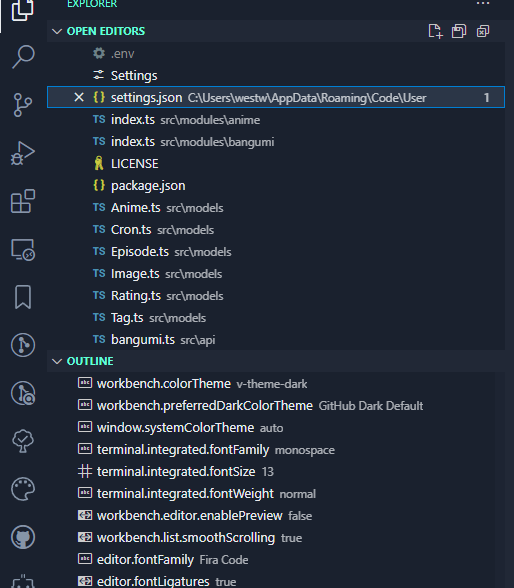The image size is (514, 588).
Task: Open Run and Debug view
Action: tap(22, 153)
